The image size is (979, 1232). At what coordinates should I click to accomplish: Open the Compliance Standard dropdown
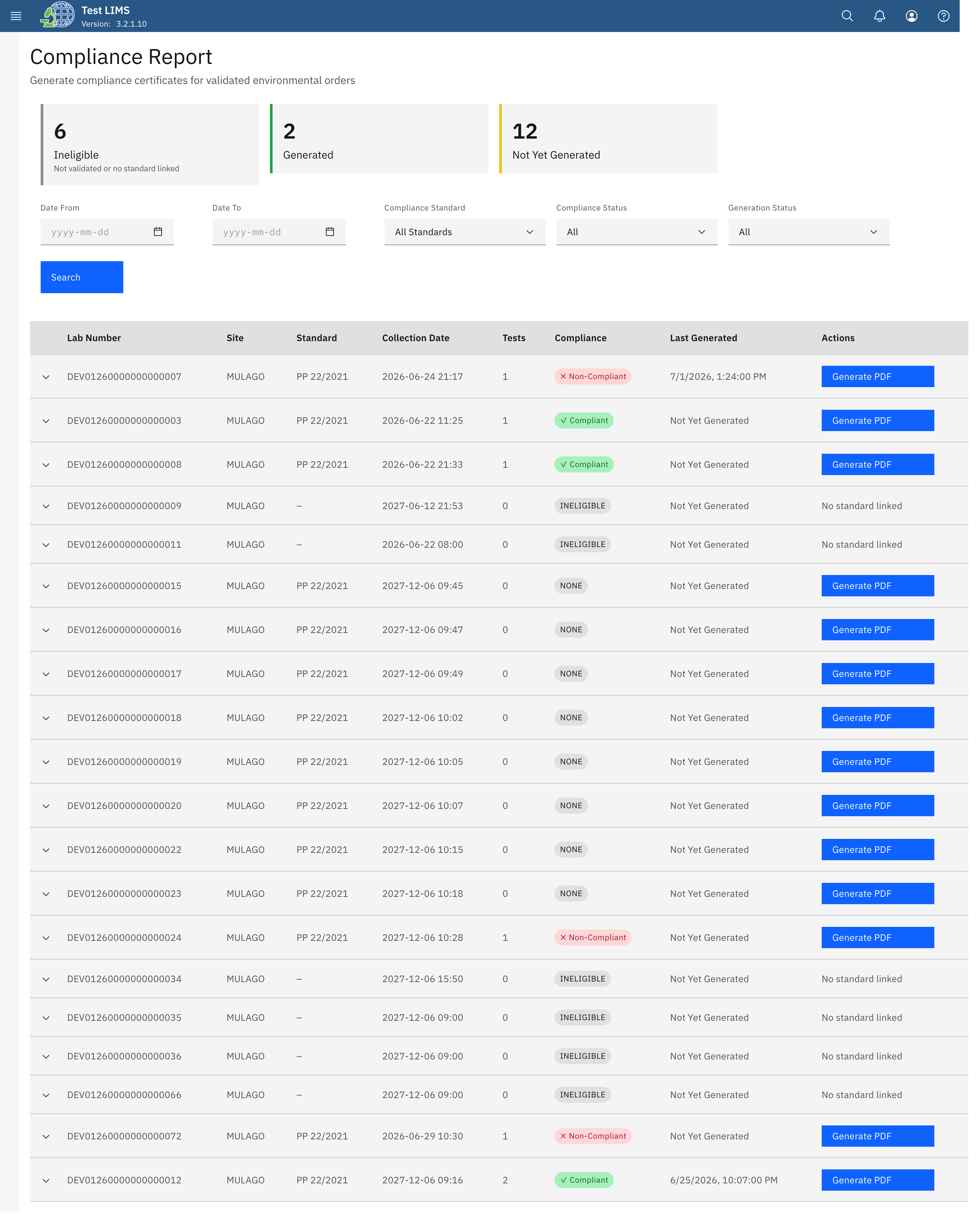[x=465, y=232]
